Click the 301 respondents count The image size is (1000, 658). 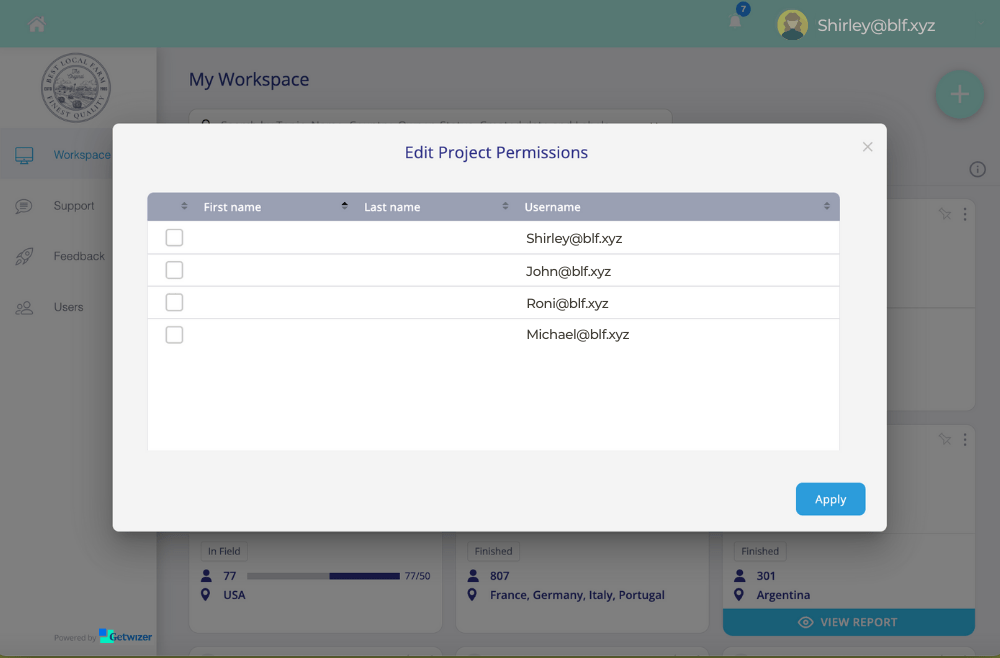pos(766,576)
